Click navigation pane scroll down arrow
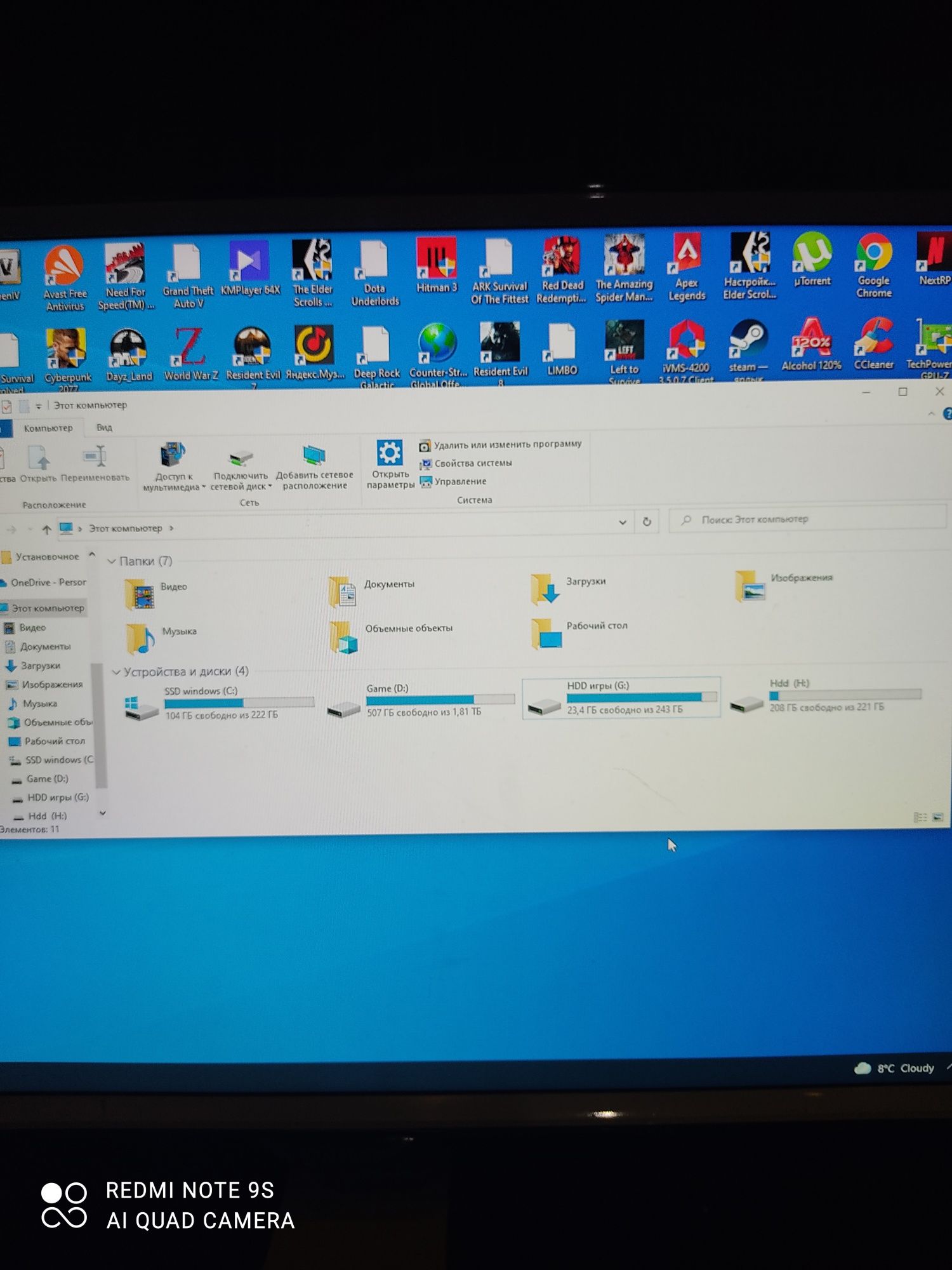952x1270 pixels. (x=102, y=813)
